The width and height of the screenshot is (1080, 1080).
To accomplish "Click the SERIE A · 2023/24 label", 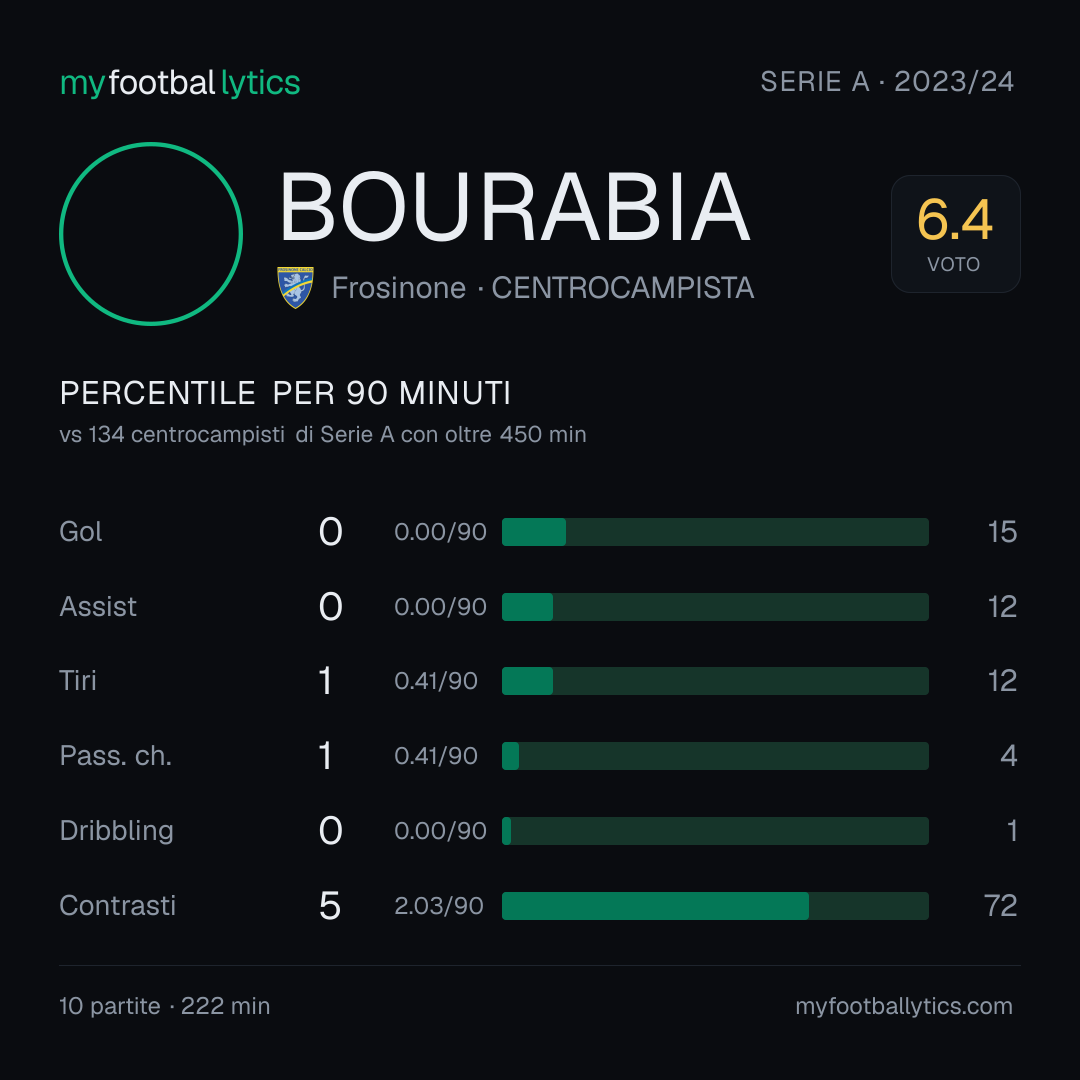I will (x=887, y=82).
